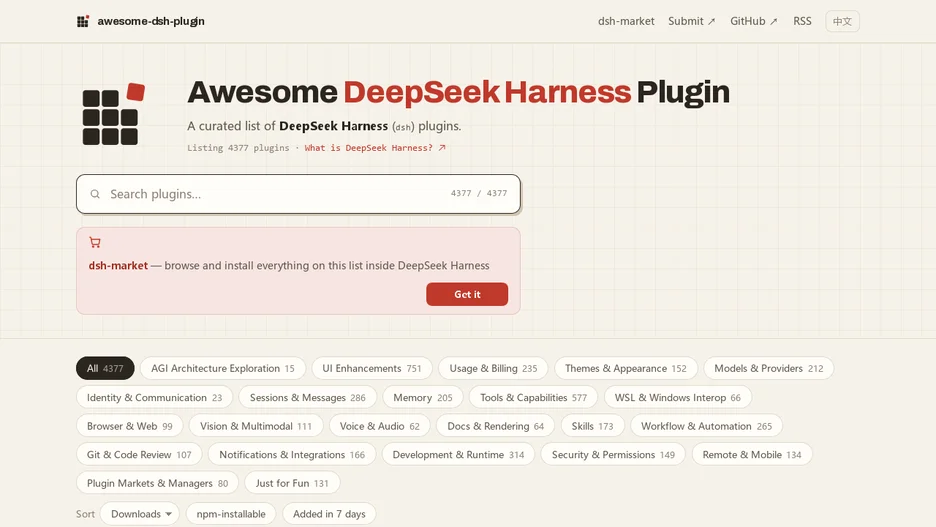
Task: Filter by UI Enhancements category
Action: [372, 368]
